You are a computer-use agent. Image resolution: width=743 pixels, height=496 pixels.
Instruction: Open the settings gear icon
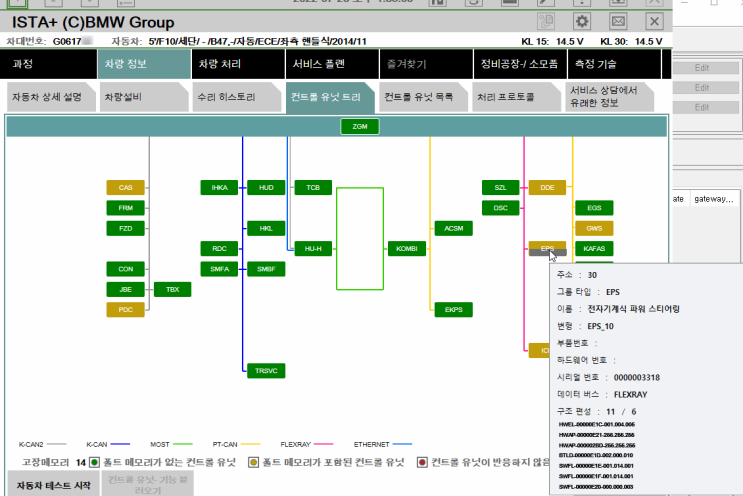pyautogui.click(x=581, y=21)
